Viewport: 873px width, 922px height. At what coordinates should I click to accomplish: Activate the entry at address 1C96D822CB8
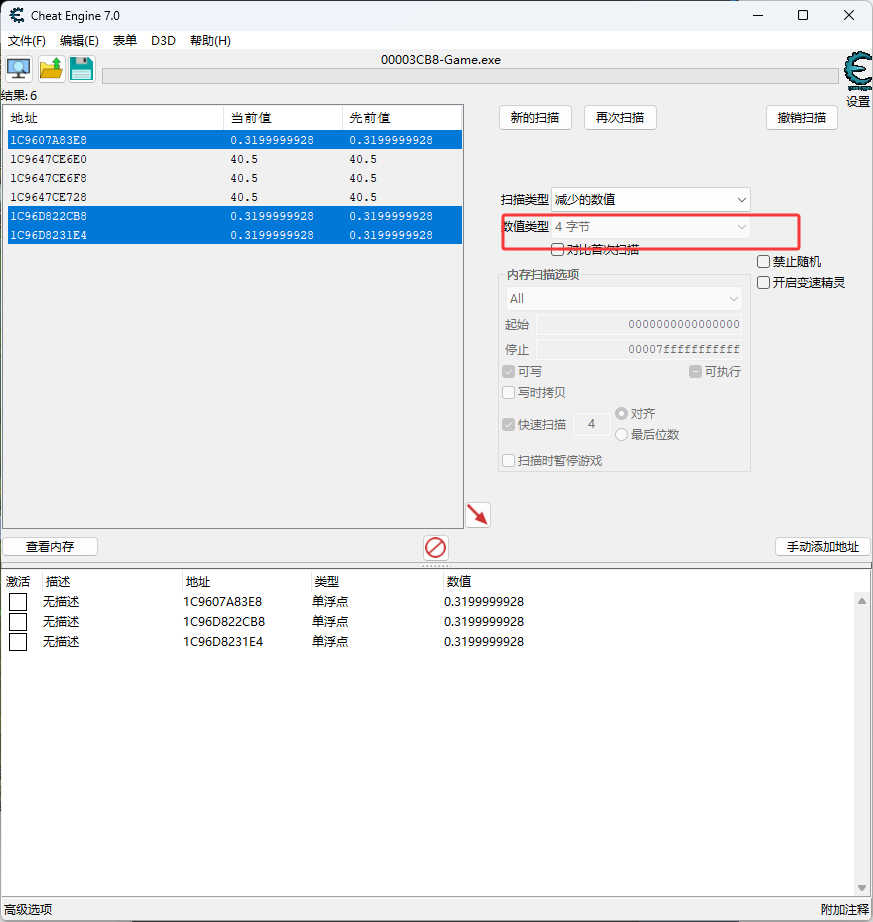click(x=18, y=622)
